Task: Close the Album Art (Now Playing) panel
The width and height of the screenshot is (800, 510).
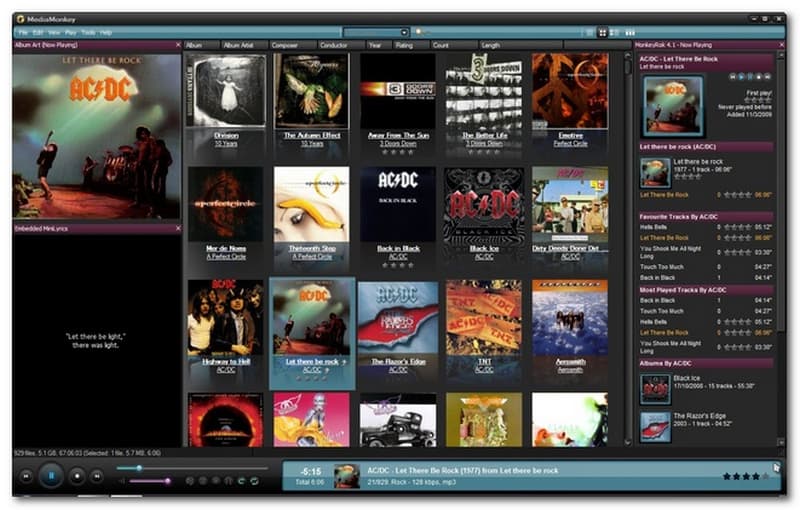Action: click(178, 45)
